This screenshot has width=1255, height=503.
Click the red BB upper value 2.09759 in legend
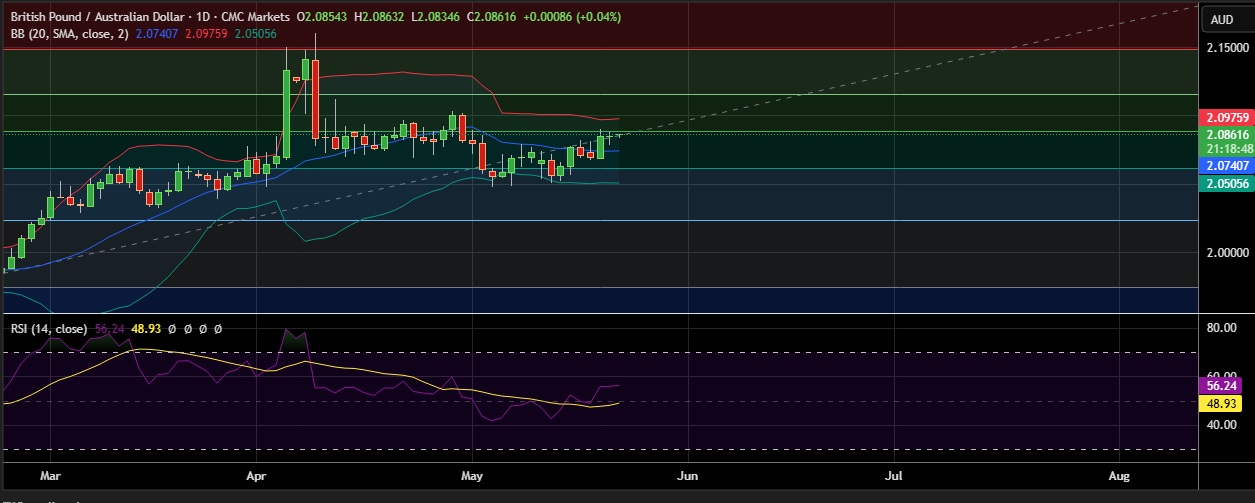(x=205, y=35)
